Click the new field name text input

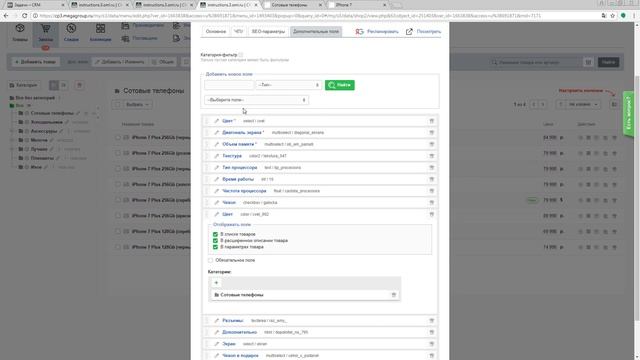click(229, 85)
